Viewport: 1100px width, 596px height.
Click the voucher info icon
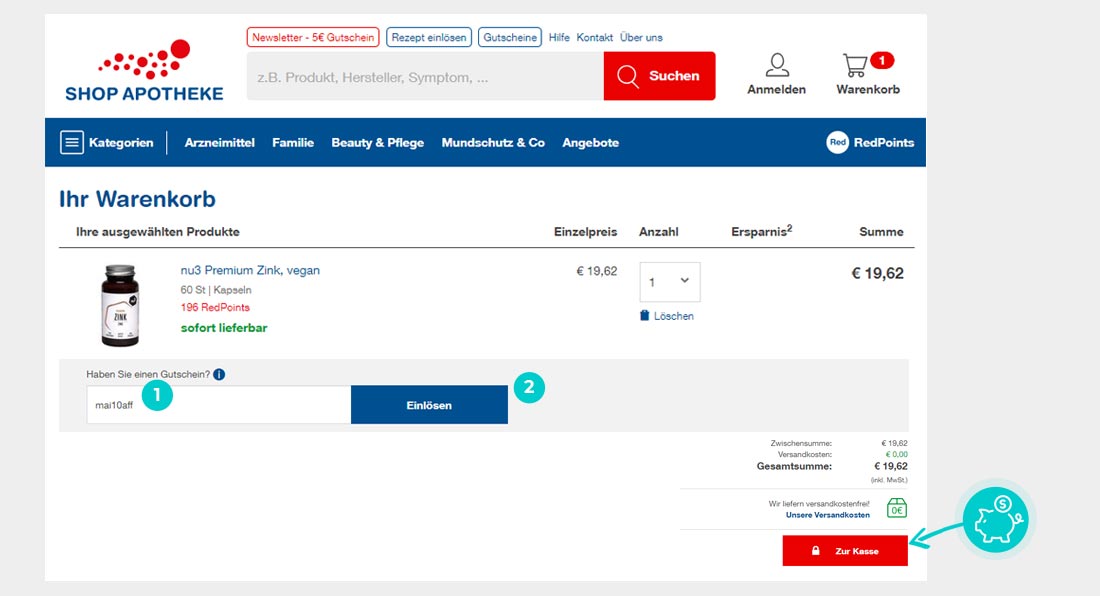coord(220,374)
